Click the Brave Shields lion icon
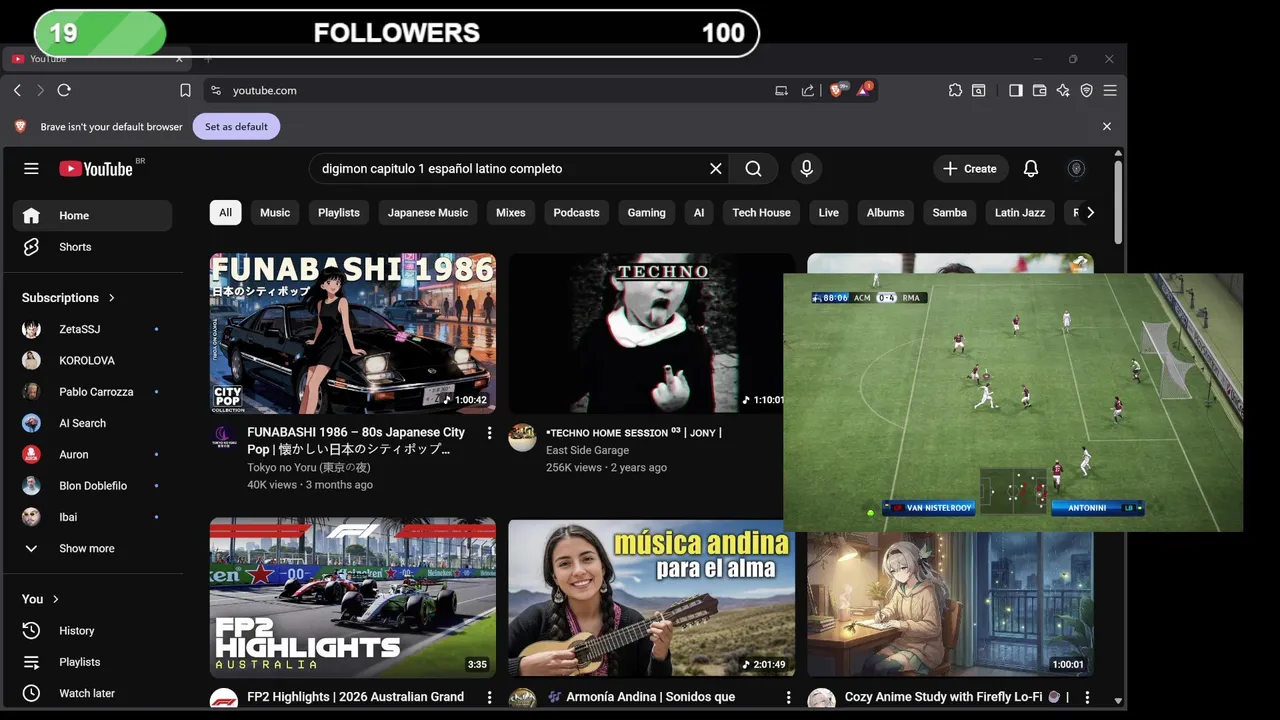Screen dimensions: 1280x720 (x=838, y=90)
